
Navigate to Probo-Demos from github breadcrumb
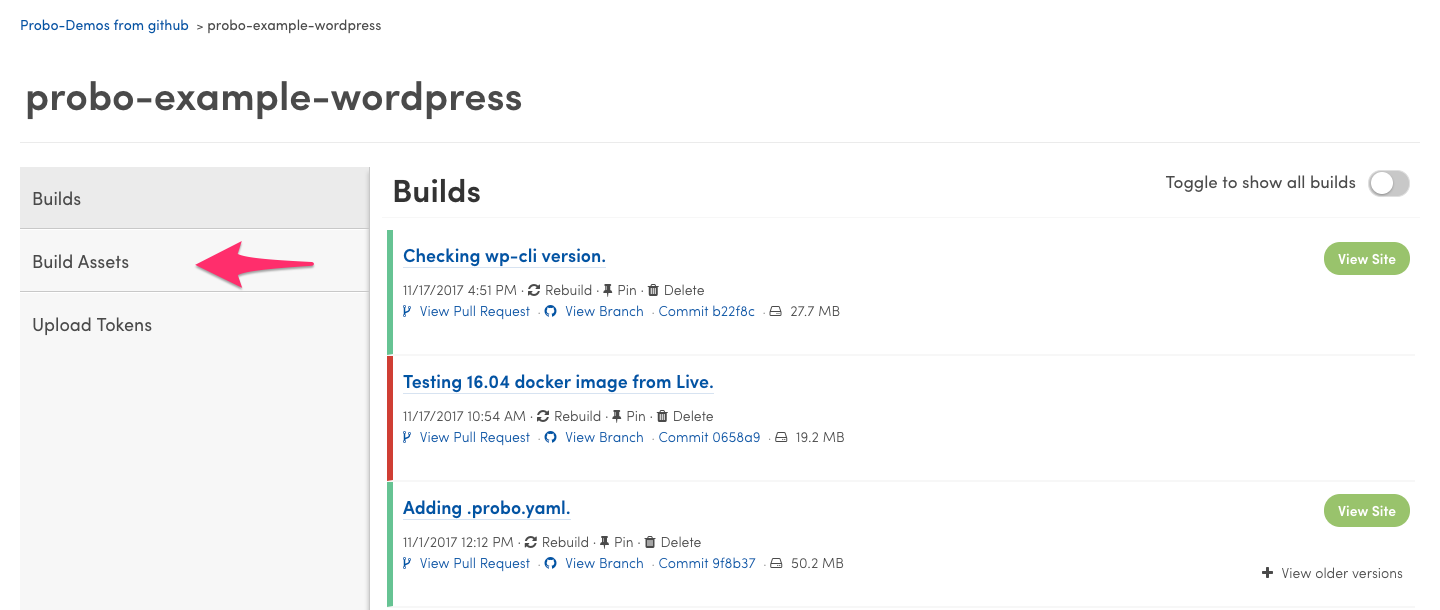(x=104, y=25)
